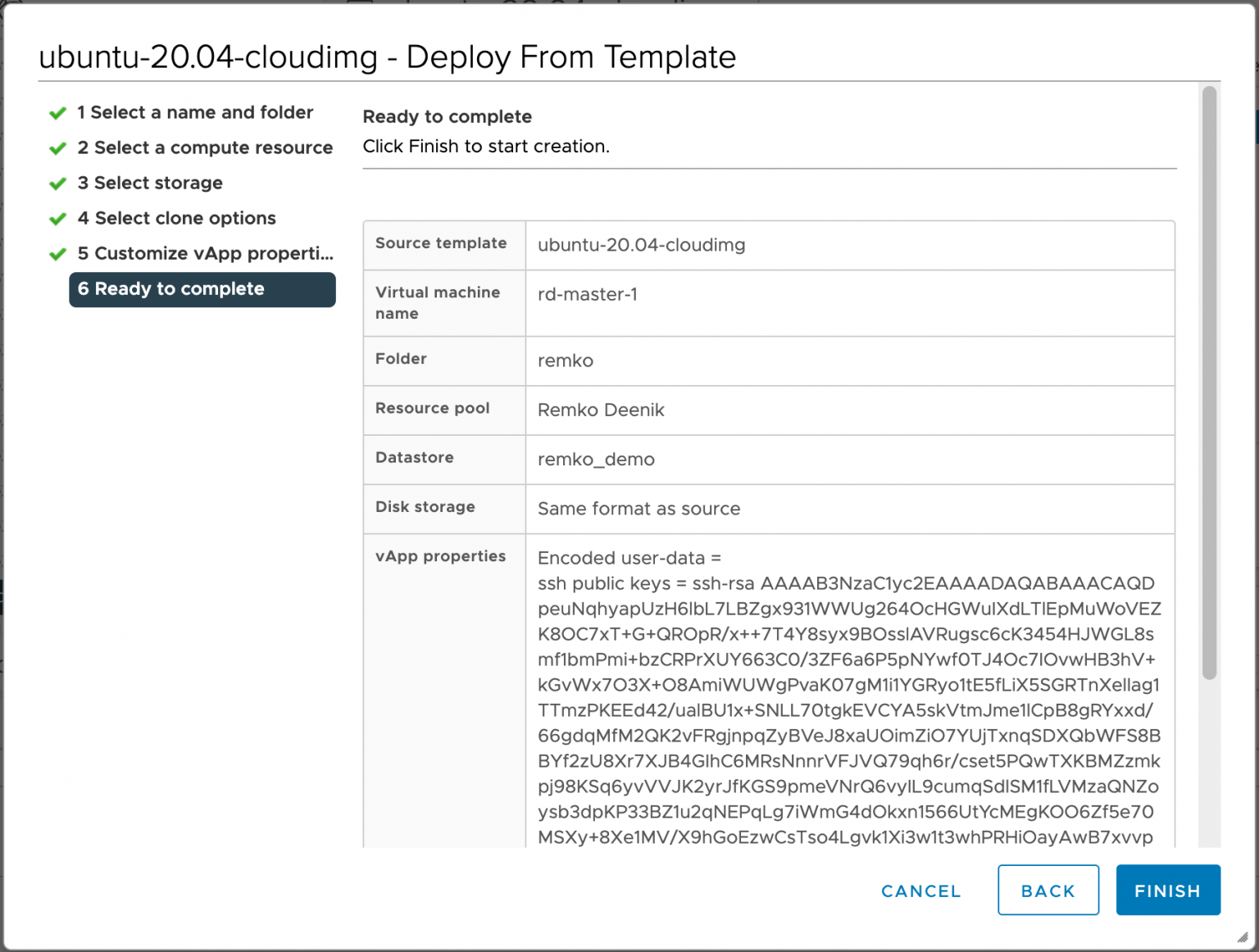
Task: Click the dialog resize handle at bottom right
Action: (x=1243, y=939)
